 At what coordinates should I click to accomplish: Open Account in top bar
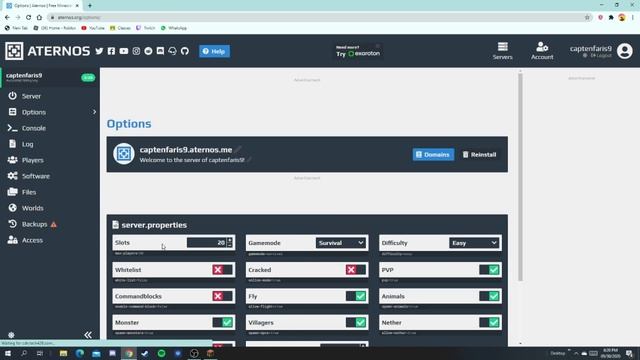click(542, 51)
